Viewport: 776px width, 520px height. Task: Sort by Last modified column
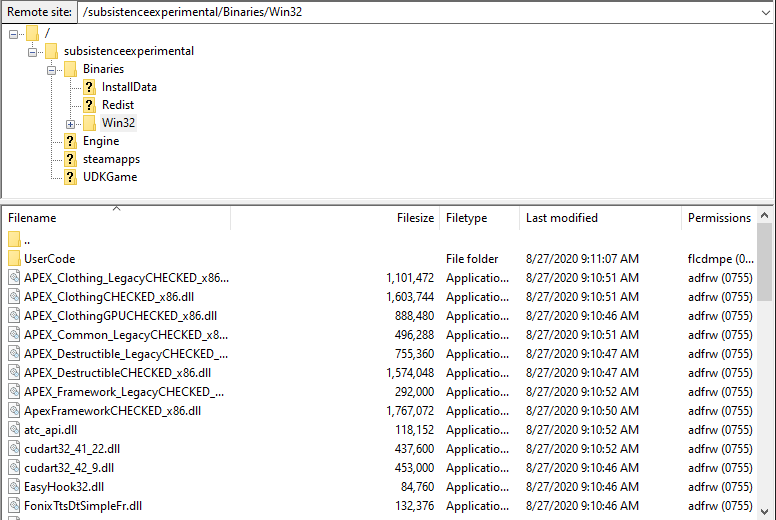600,218
